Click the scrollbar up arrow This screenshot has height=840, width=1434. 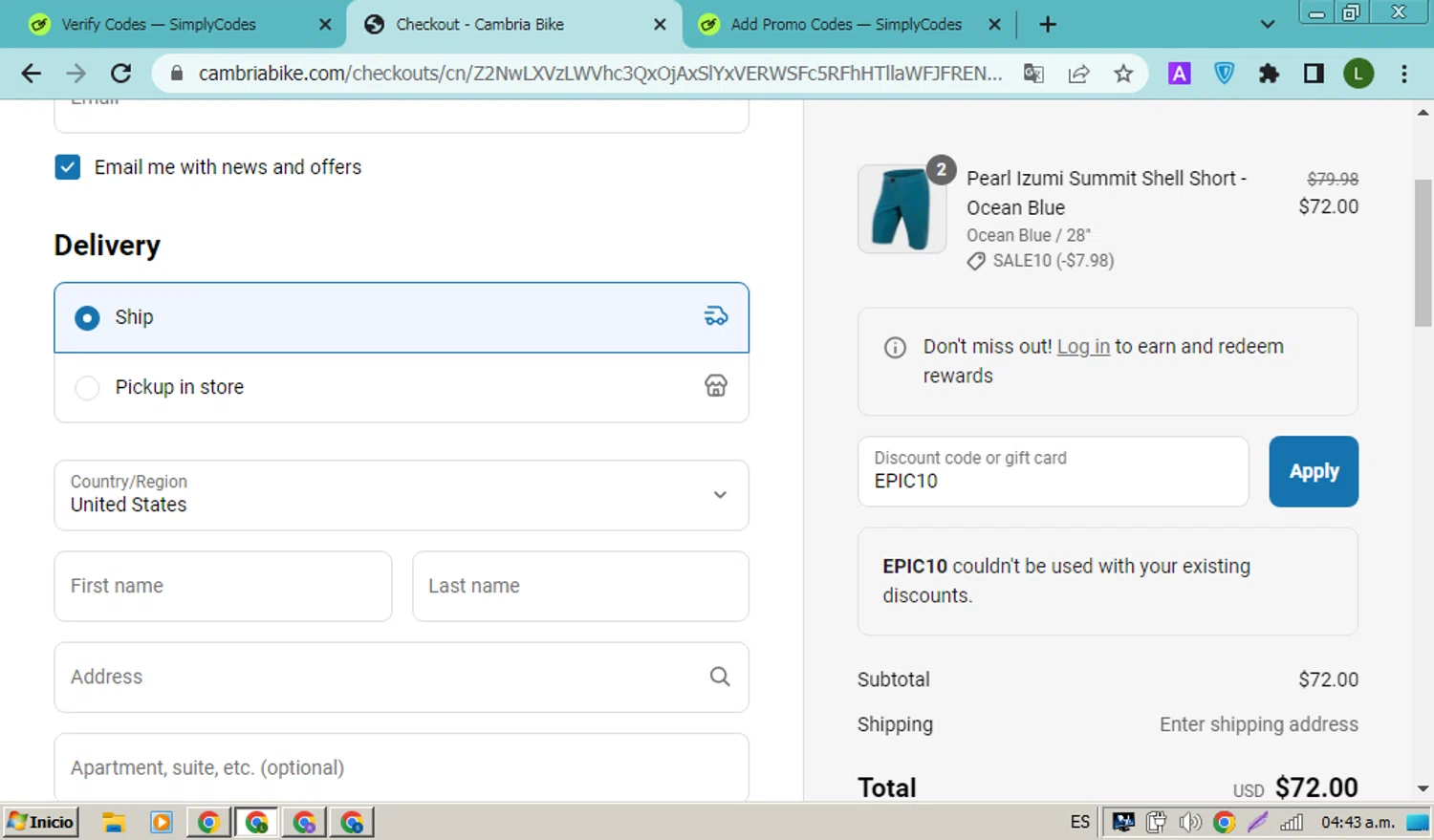point(1423,113)
